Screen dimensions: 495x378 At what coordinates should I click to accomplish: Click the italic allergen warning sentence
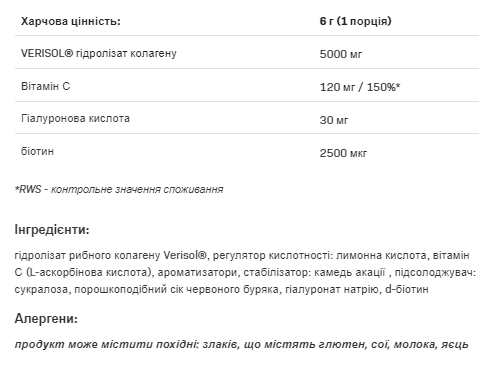pyautogui.click(x=242, y=344)
